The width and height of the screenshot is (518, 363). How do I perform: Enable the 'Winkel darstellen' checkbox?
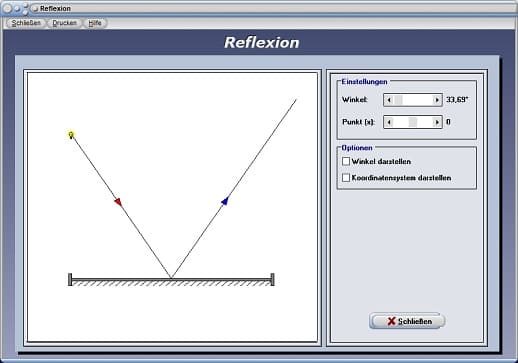coord(346,161)
